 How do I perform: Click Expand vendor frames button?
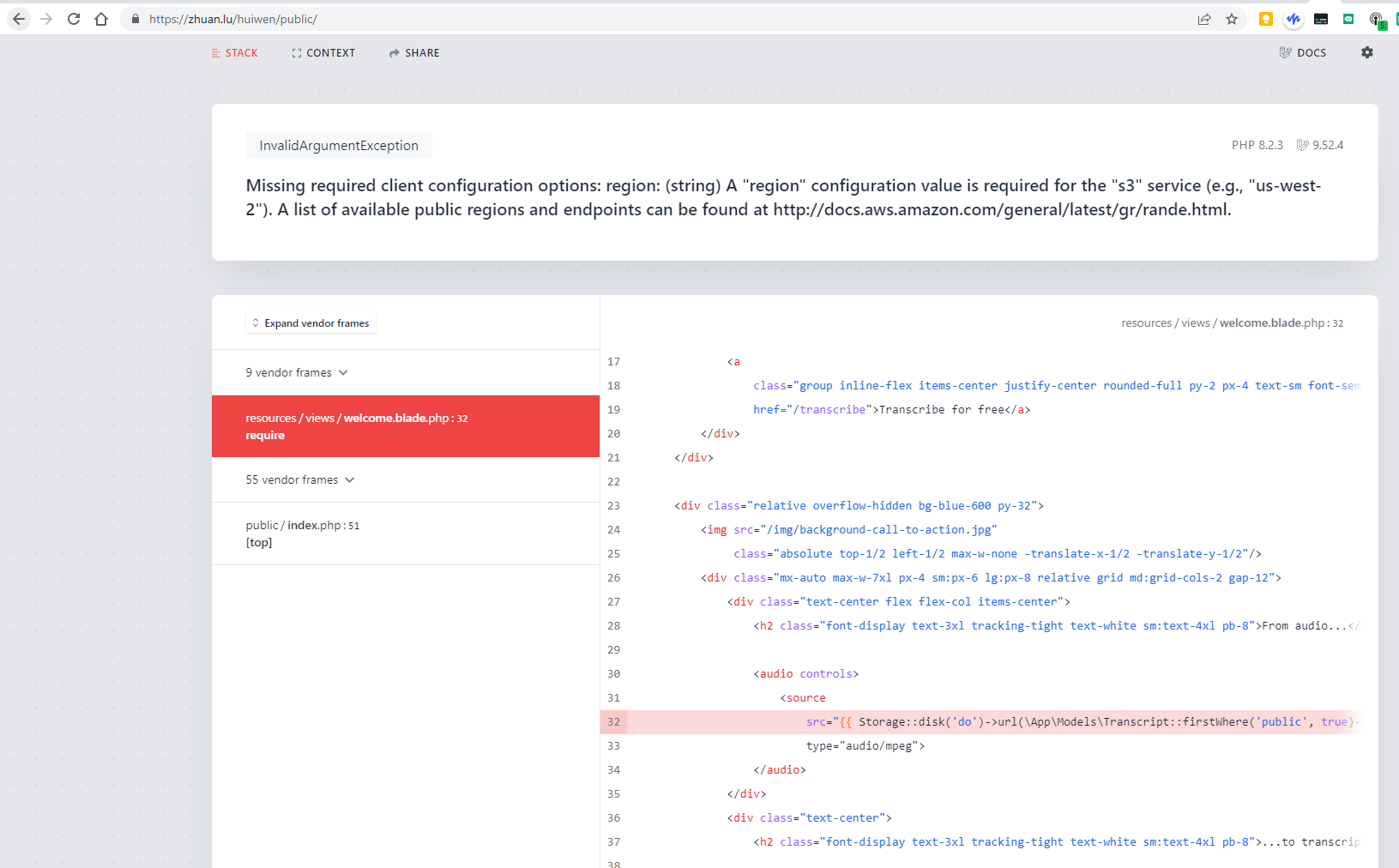311,323
